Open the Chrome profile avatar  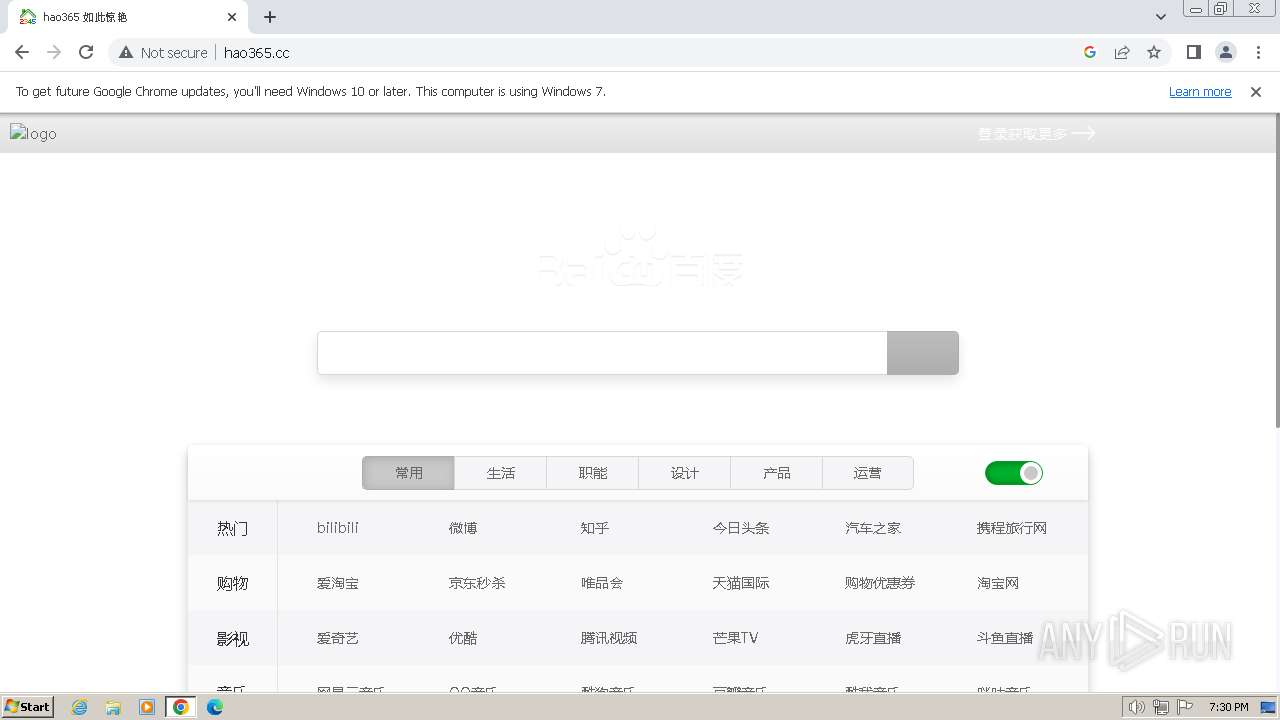point(1226,52)
